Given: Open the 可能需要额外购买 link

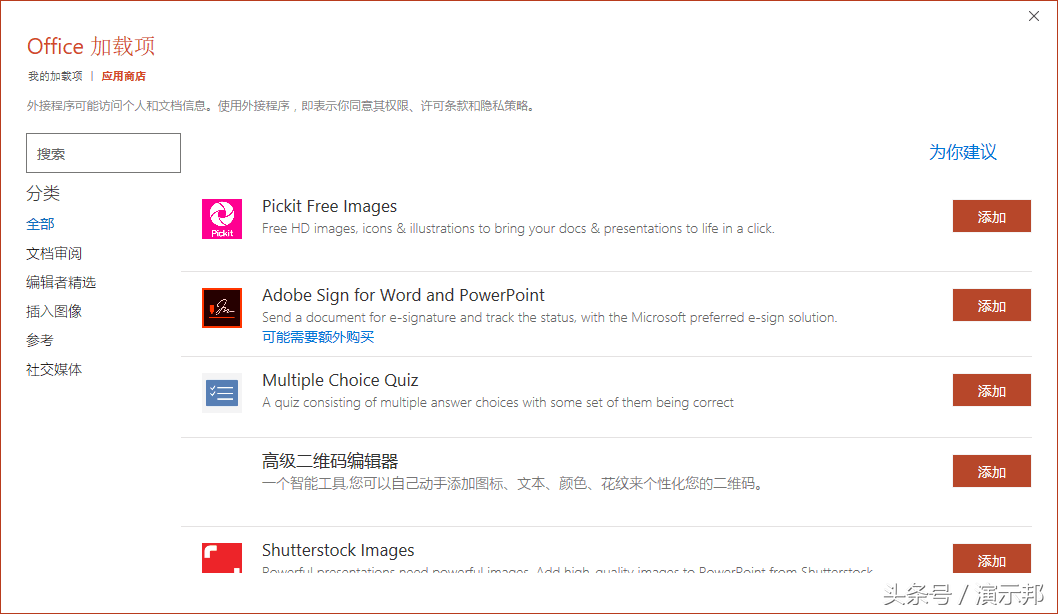Looking at the screenshot, I should coord(318,337).
